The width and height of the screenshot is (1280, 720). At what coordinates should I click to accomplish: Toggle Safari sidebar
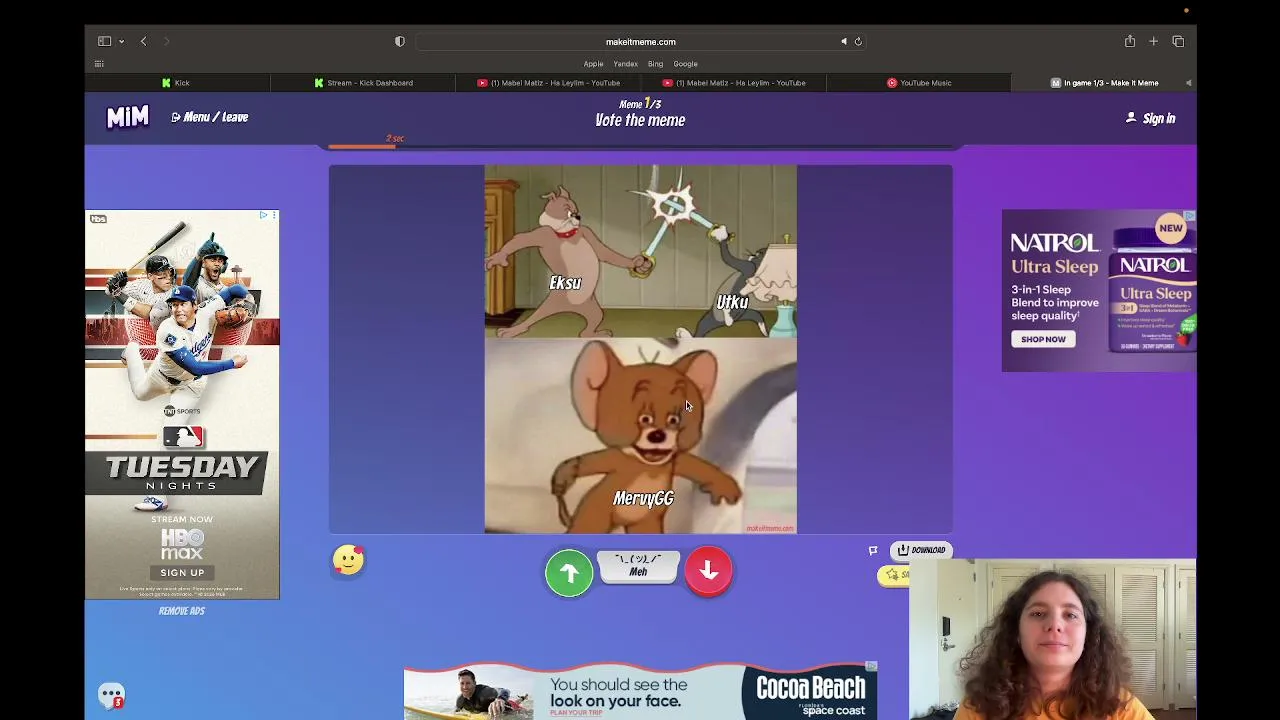click(104, 41)
